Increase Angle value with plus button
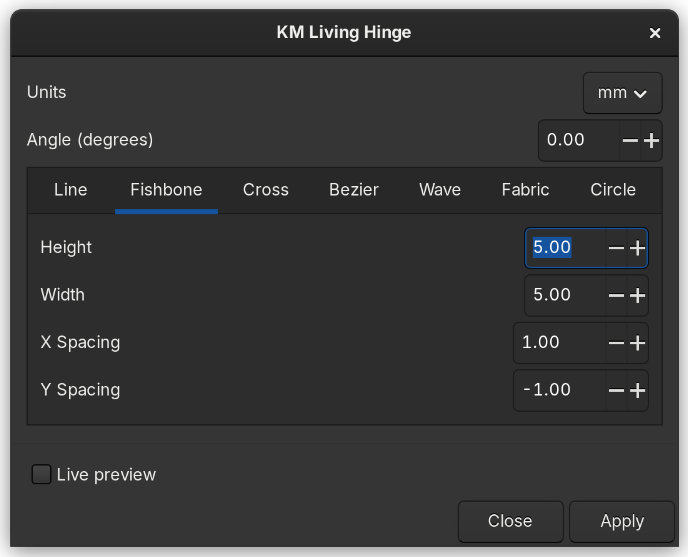The height and width of the screenshot is (557, 688). click(x=651, y=141)
